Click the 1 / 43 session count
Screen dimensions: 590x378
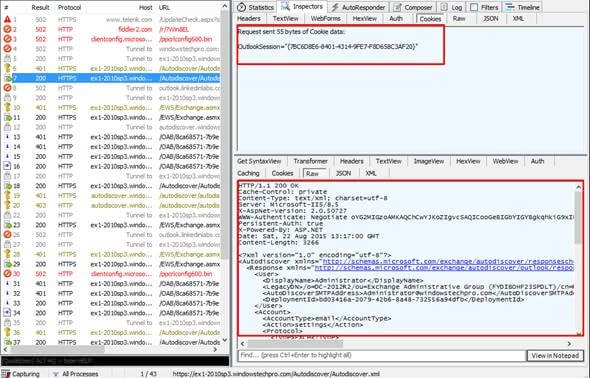coord(148,374)
